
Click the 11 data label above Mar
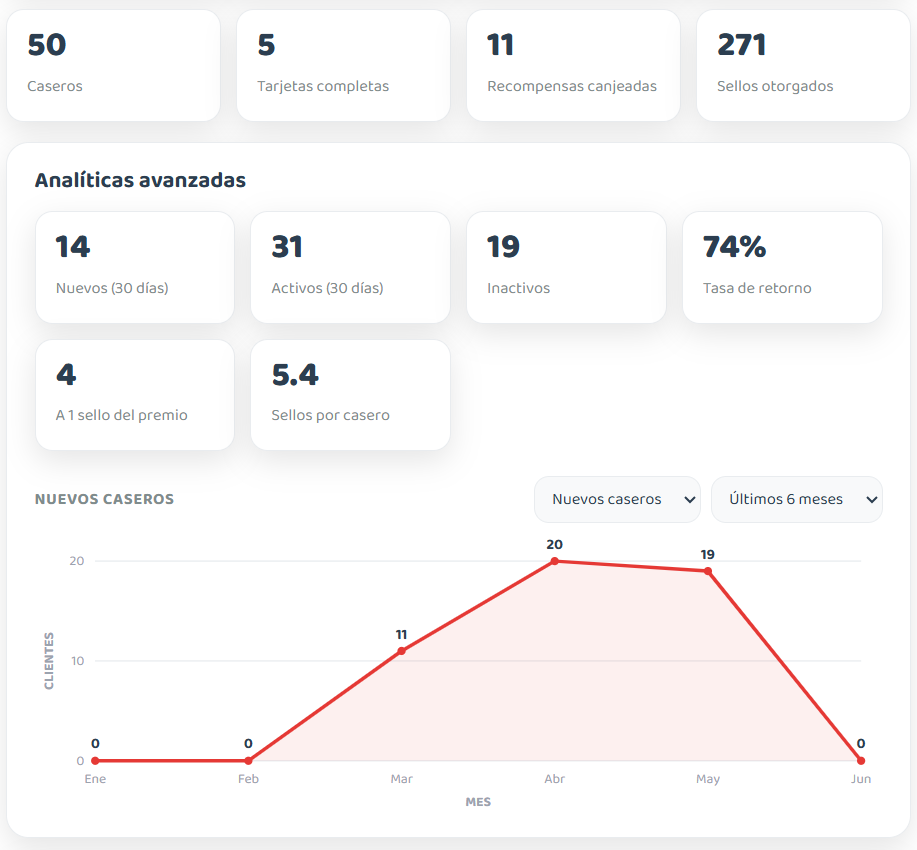click(401, 635)
